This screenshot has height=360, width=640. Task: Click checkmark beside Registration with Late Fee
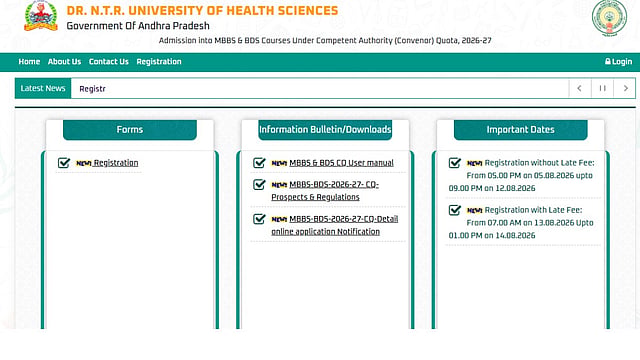pos(455,210)
